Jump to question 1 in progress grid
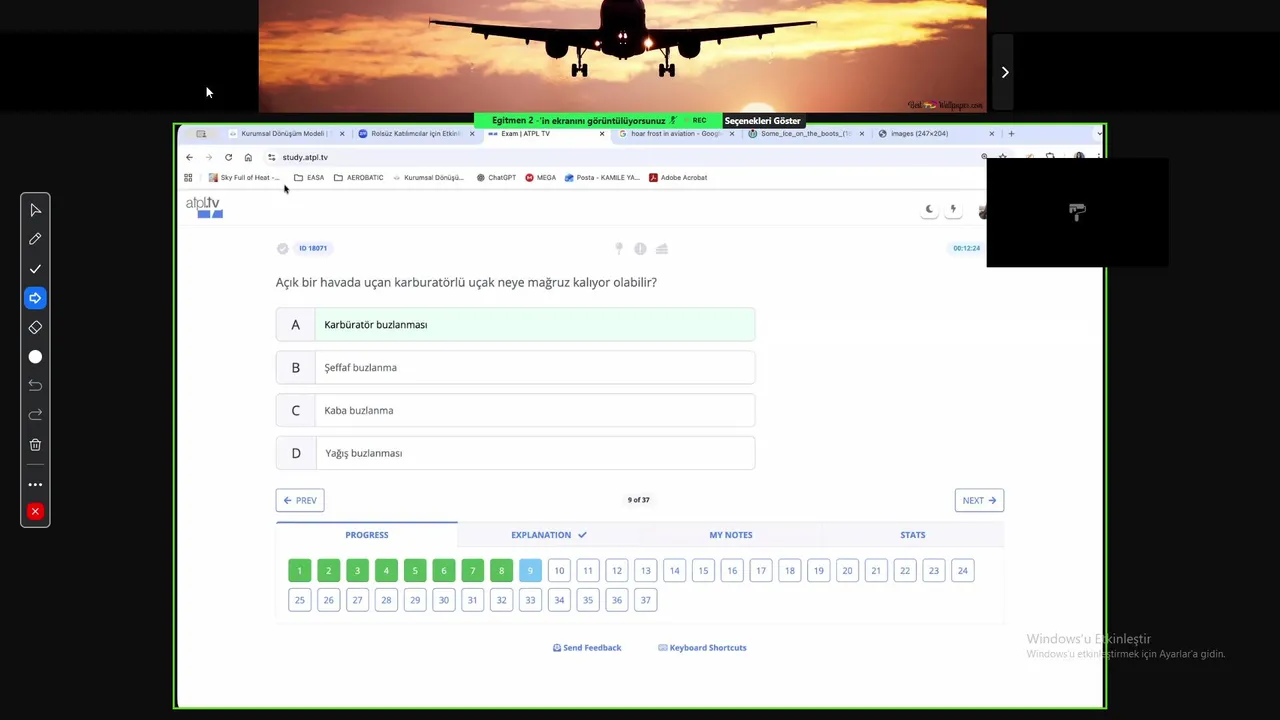This screenshot has height=720, width=1280. (299, 570)
